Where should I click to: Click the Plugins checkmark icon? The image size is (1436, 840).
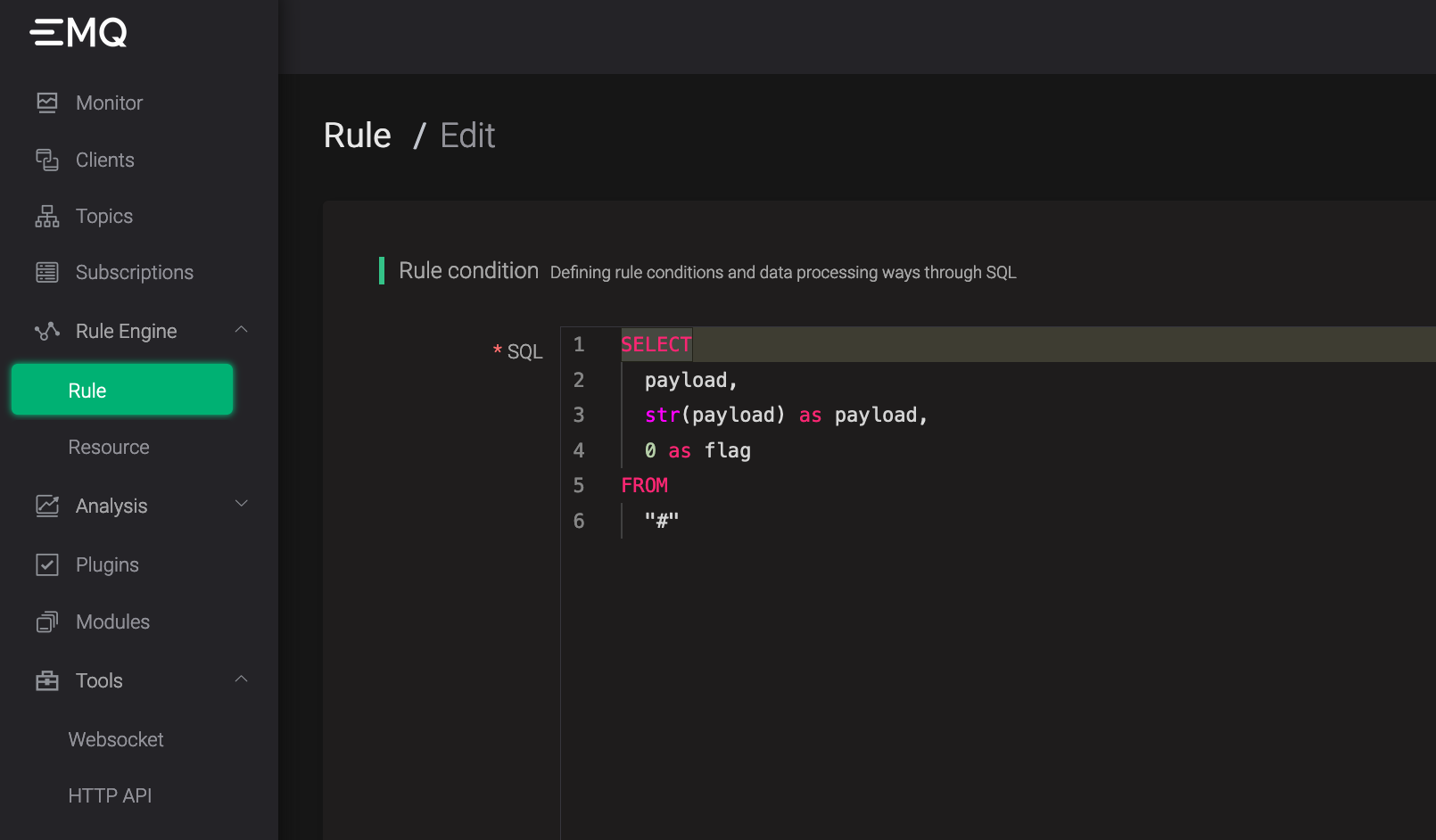tap(47, 564)
